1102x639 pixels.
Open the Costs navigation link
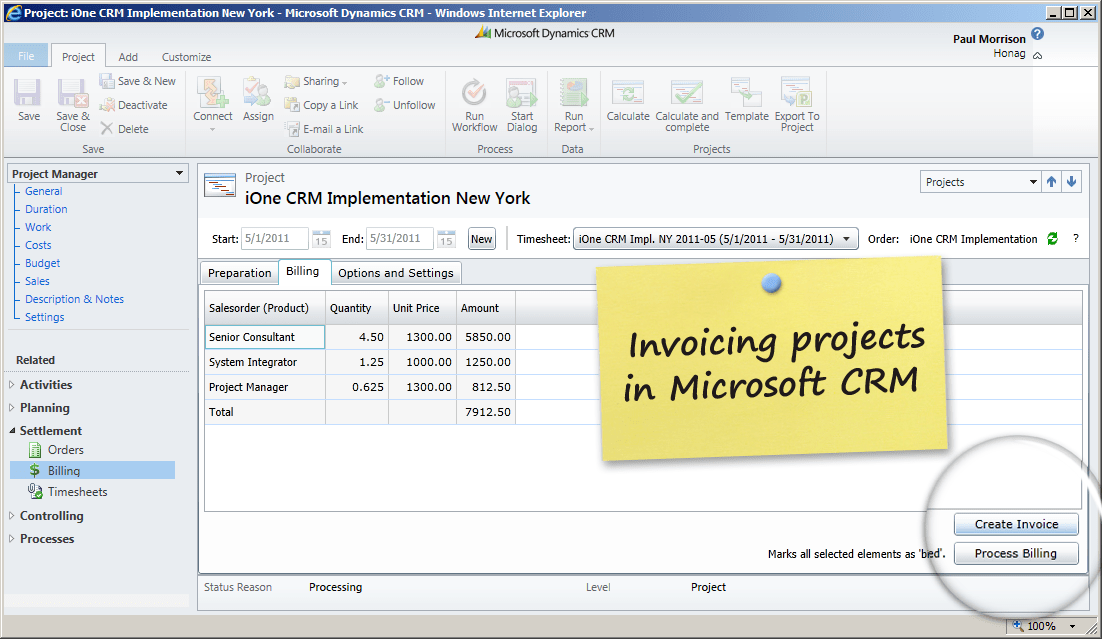click(38, 245)
